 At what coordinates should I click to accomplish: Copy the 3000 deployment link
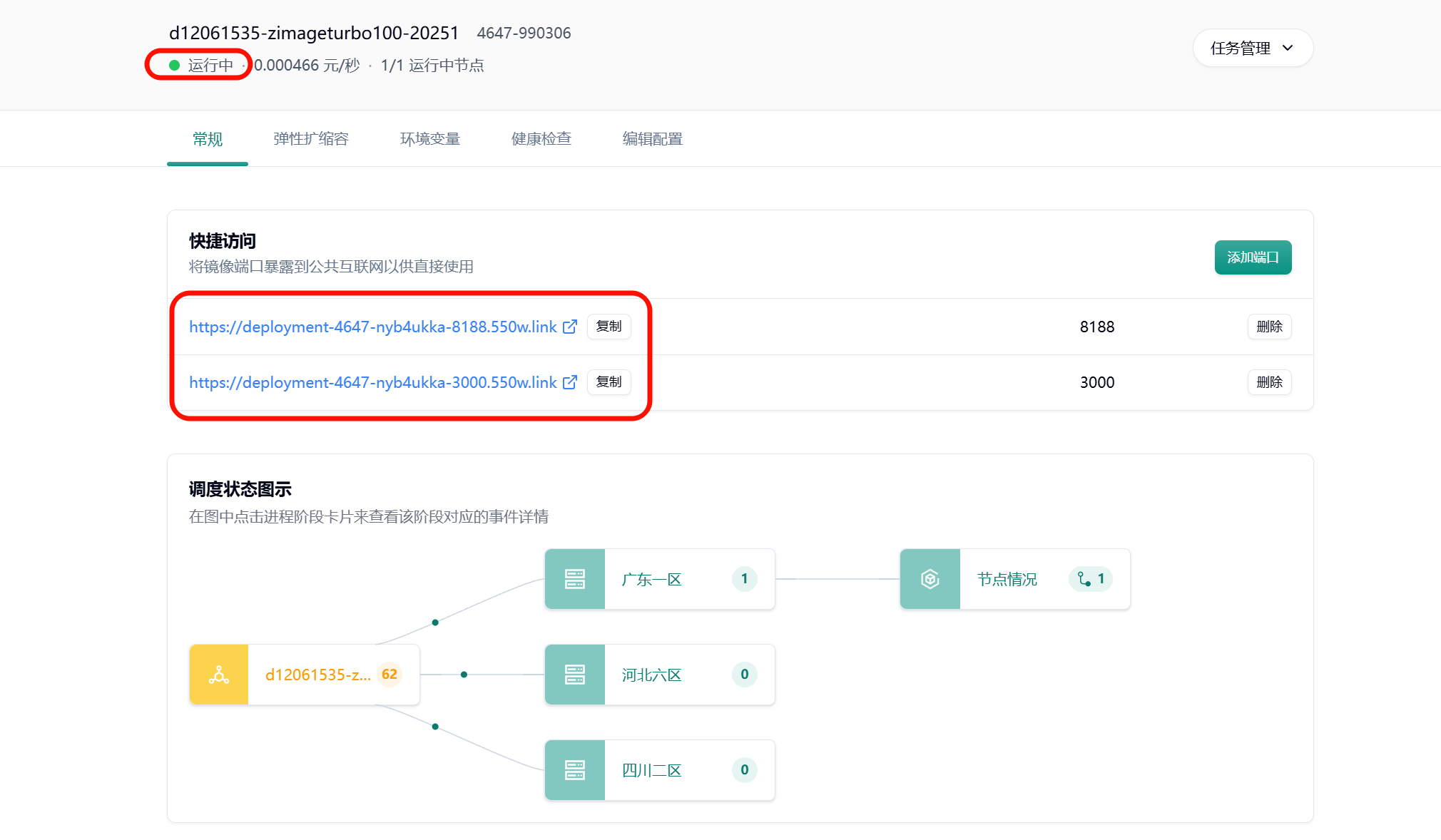(x=609, y=382)
